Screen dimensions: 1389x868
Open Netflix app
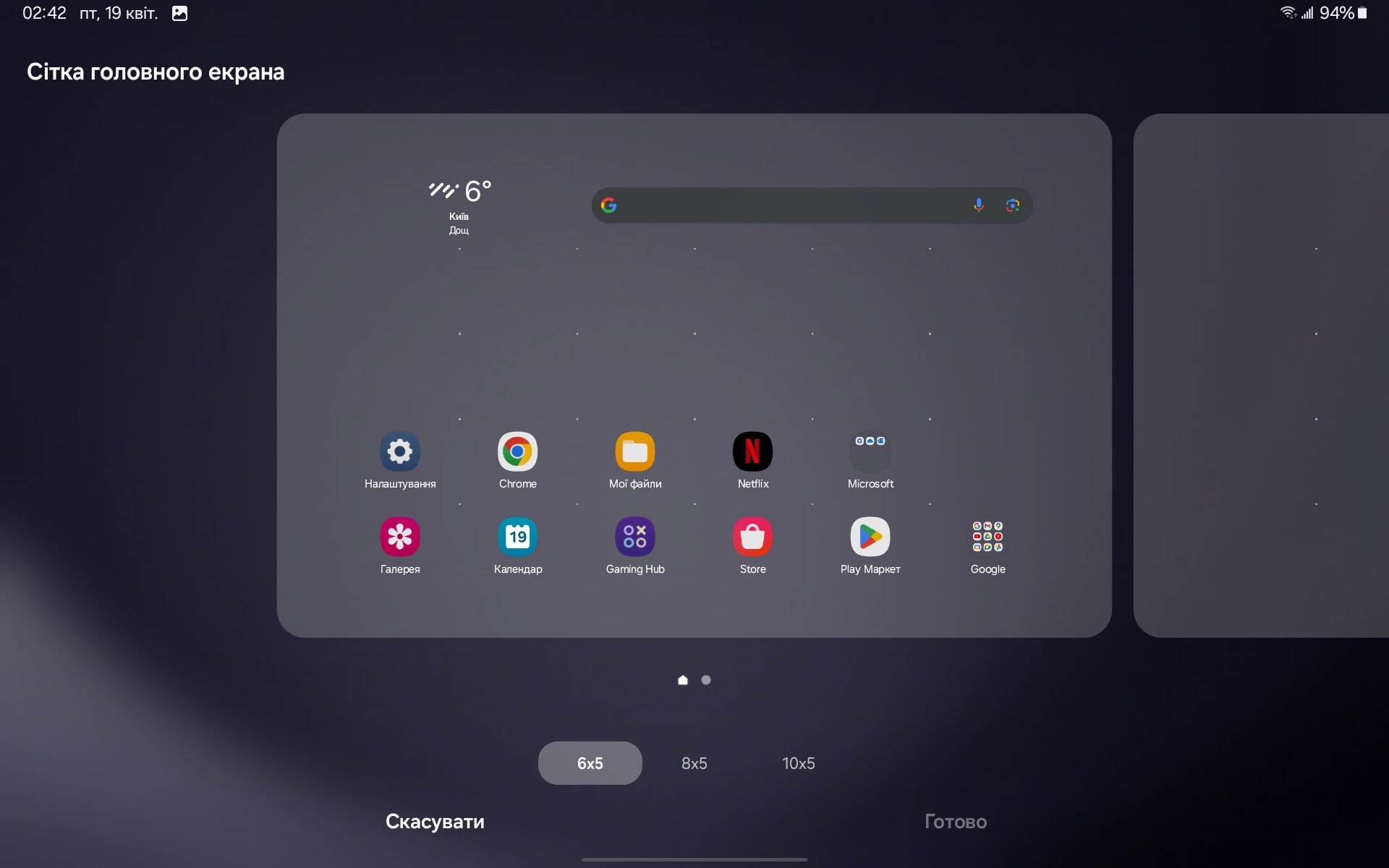pyautogui.click(x=752, y=452)
